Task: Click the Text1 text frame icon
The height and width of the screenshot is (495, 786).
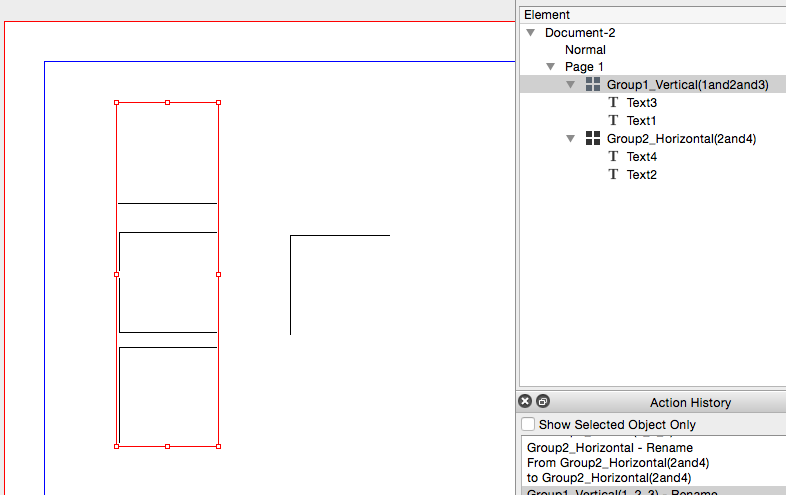Action: [x=614, y=121]
